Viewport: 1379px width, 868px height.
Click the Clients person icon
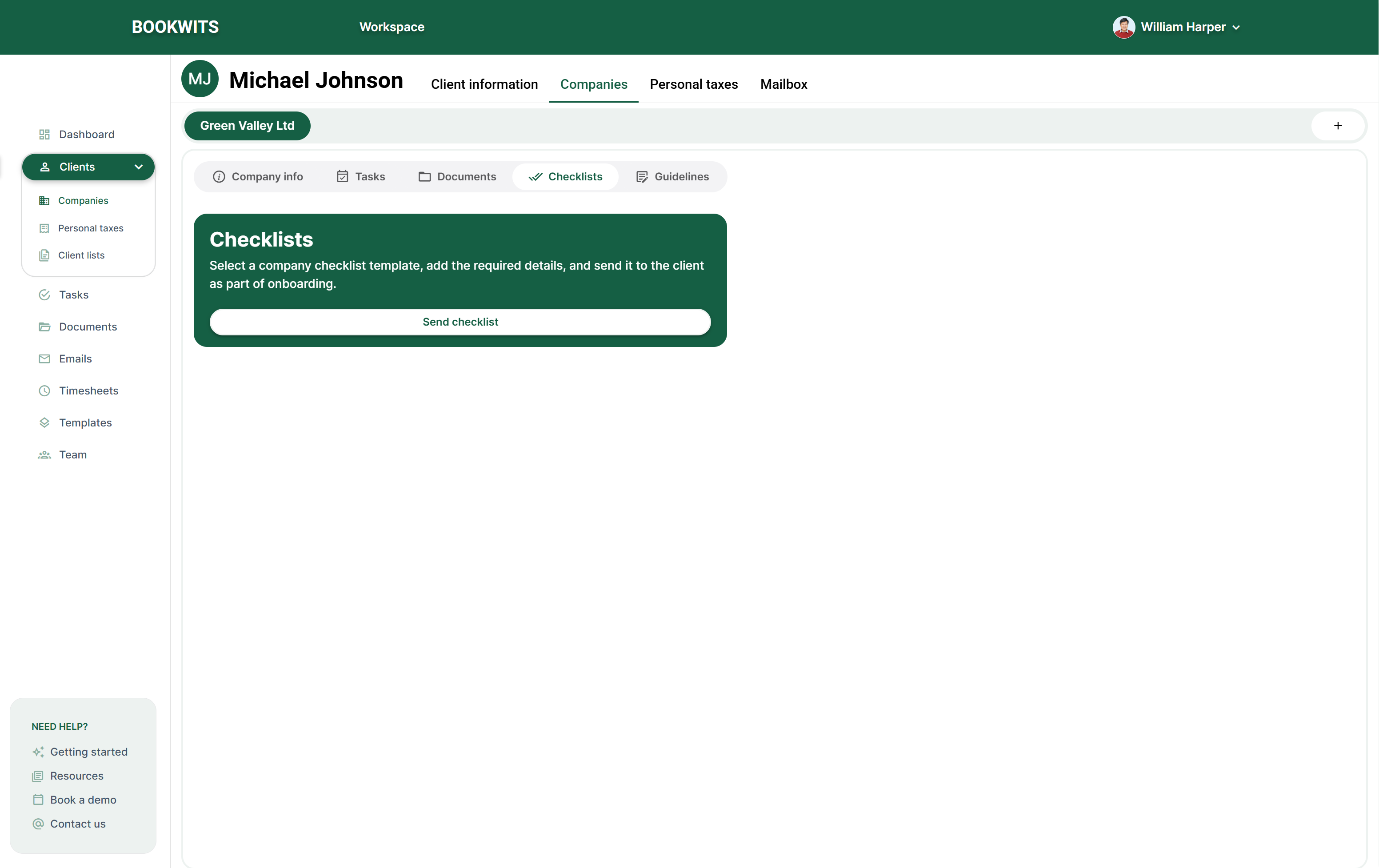pos(45,167)
